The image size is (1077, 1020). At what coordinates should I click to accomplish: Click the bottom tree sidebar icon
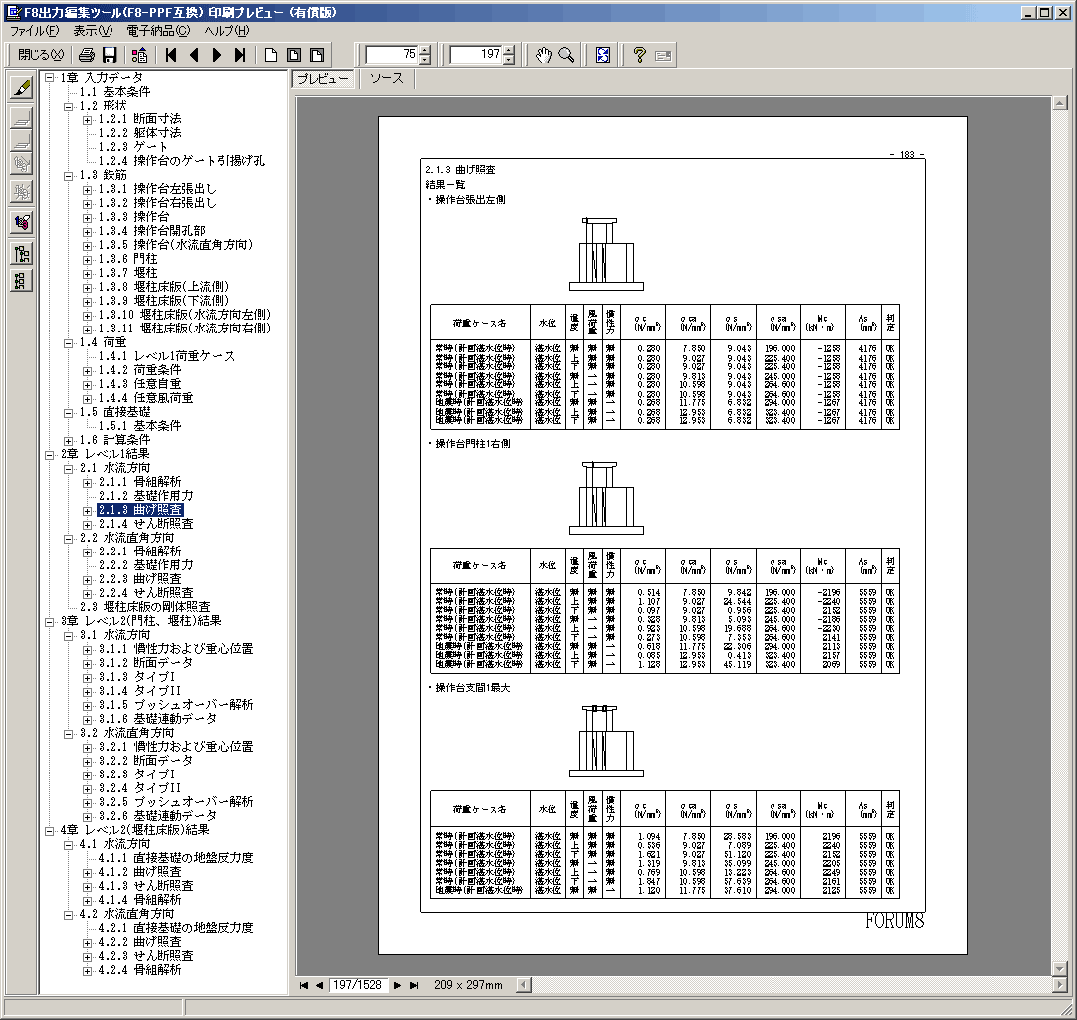[22, 280]
